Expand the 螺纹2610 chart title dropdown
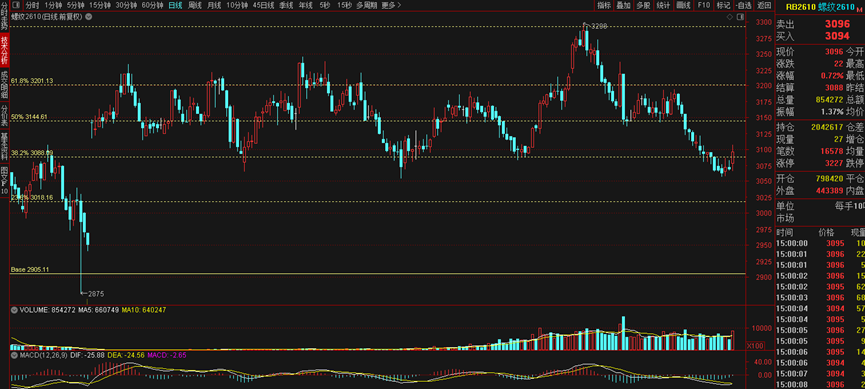 (x=89, y=16)
